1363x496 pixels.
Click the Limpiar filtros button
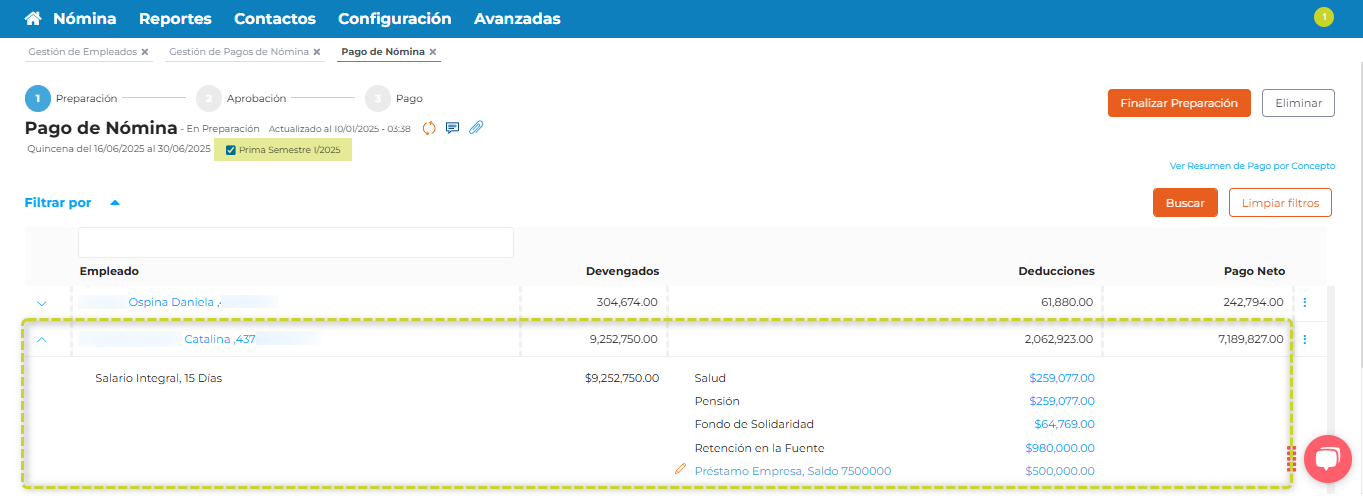pyautogui.click(x=1280, y=203)
